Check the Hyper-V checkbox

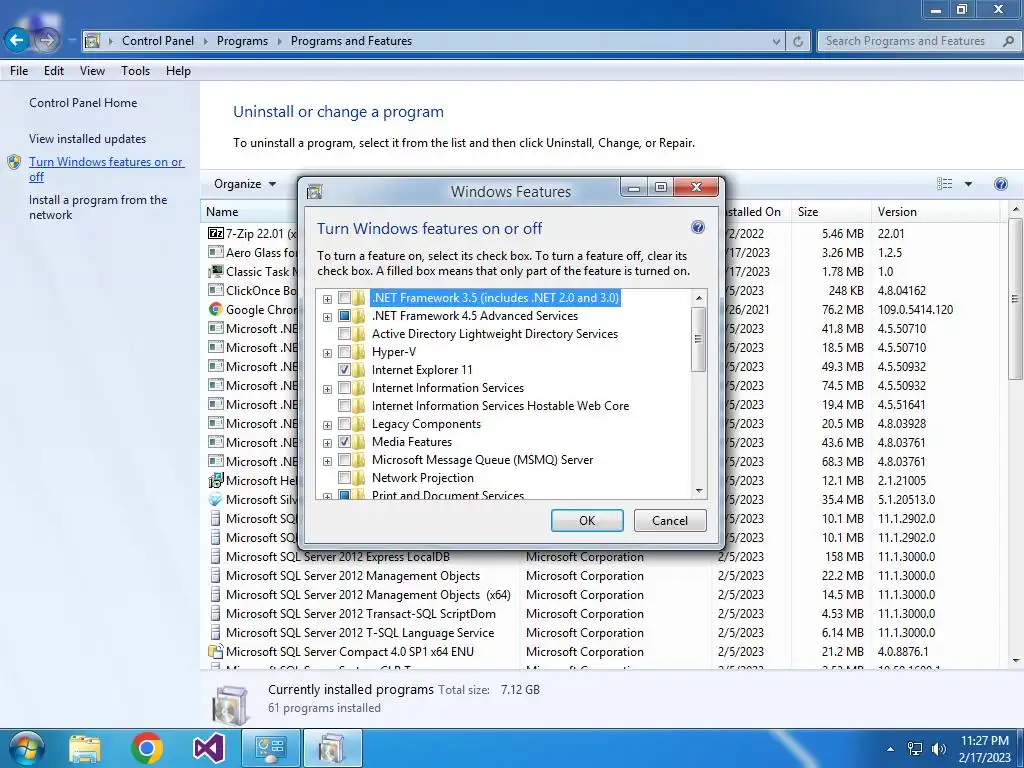pyautogui.click(x=344, y=353)
